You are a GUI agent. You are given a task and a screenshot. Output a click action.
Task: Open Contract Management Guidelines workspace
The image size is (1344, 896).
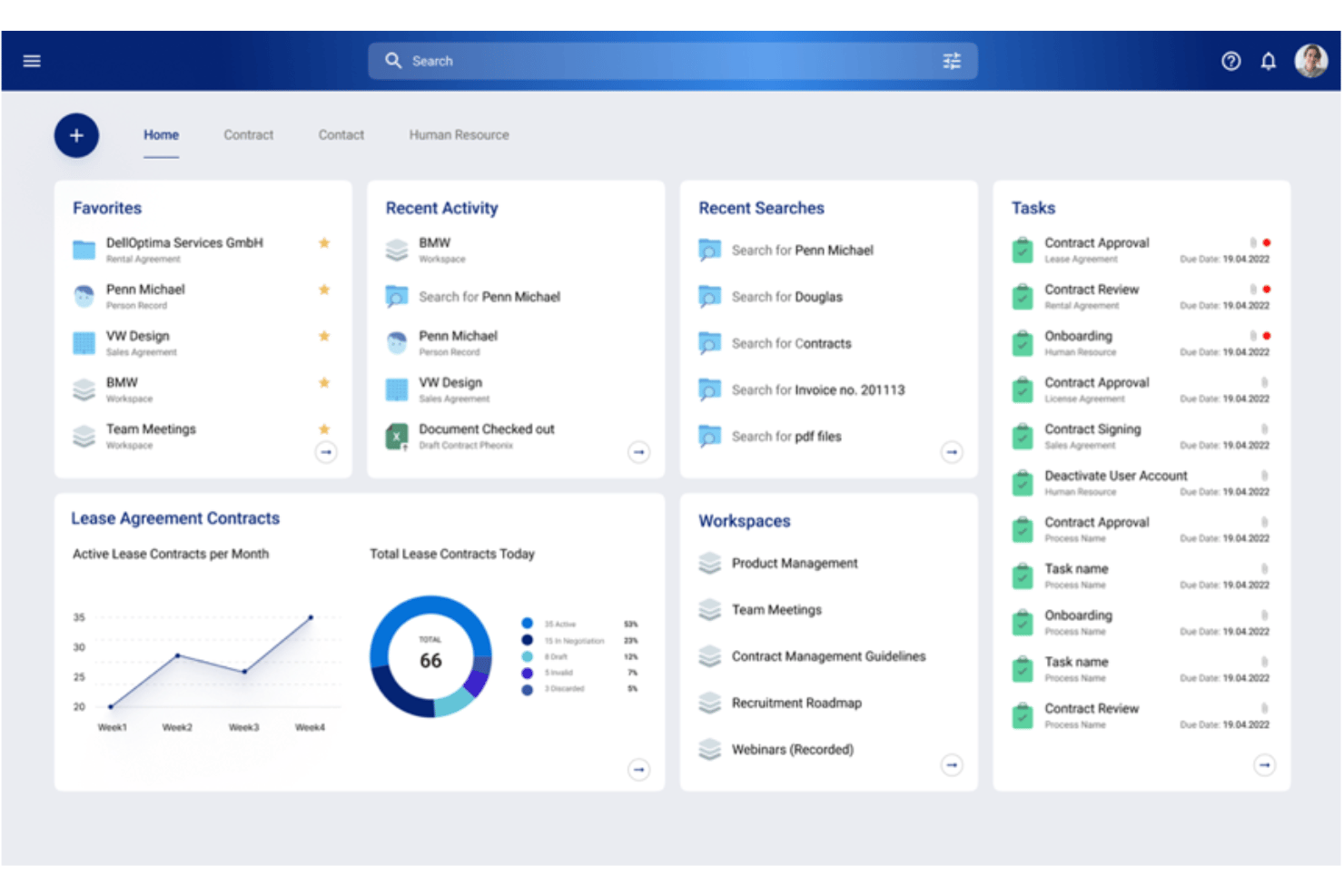click(x=828, y=656)
